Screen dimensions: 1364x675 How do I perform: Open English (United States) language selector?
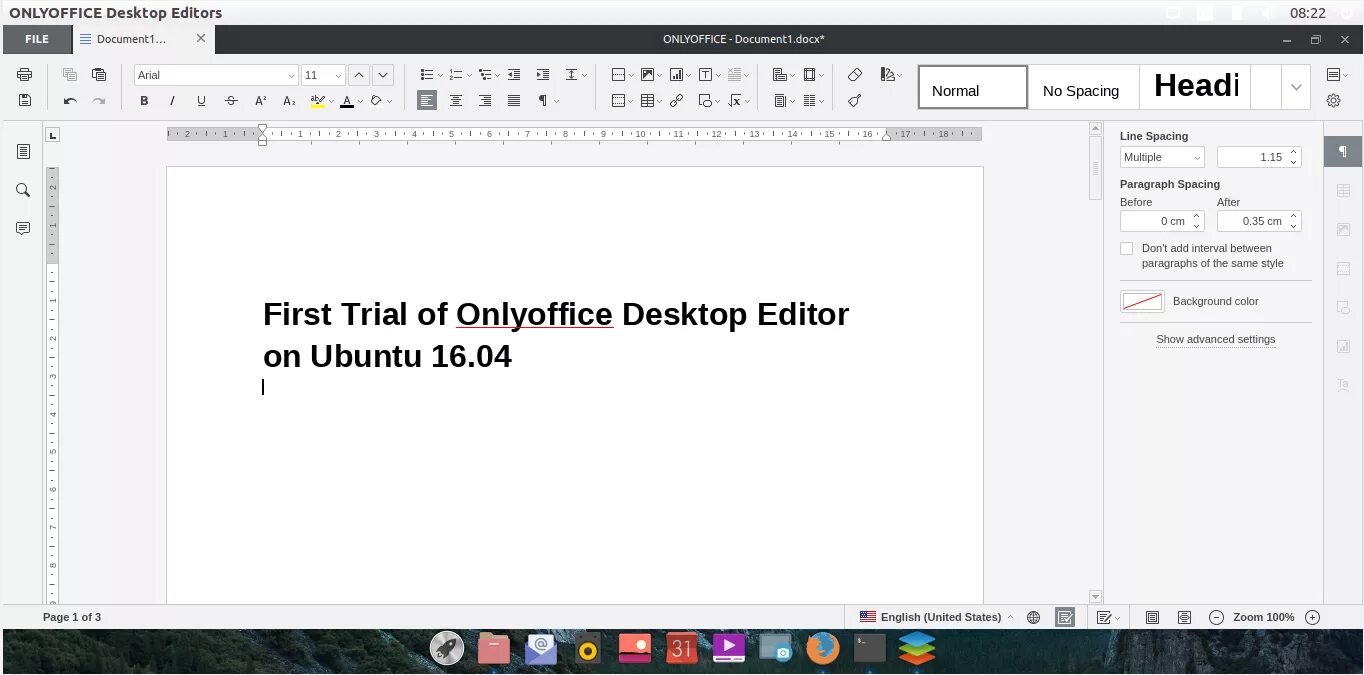[936, 617]
